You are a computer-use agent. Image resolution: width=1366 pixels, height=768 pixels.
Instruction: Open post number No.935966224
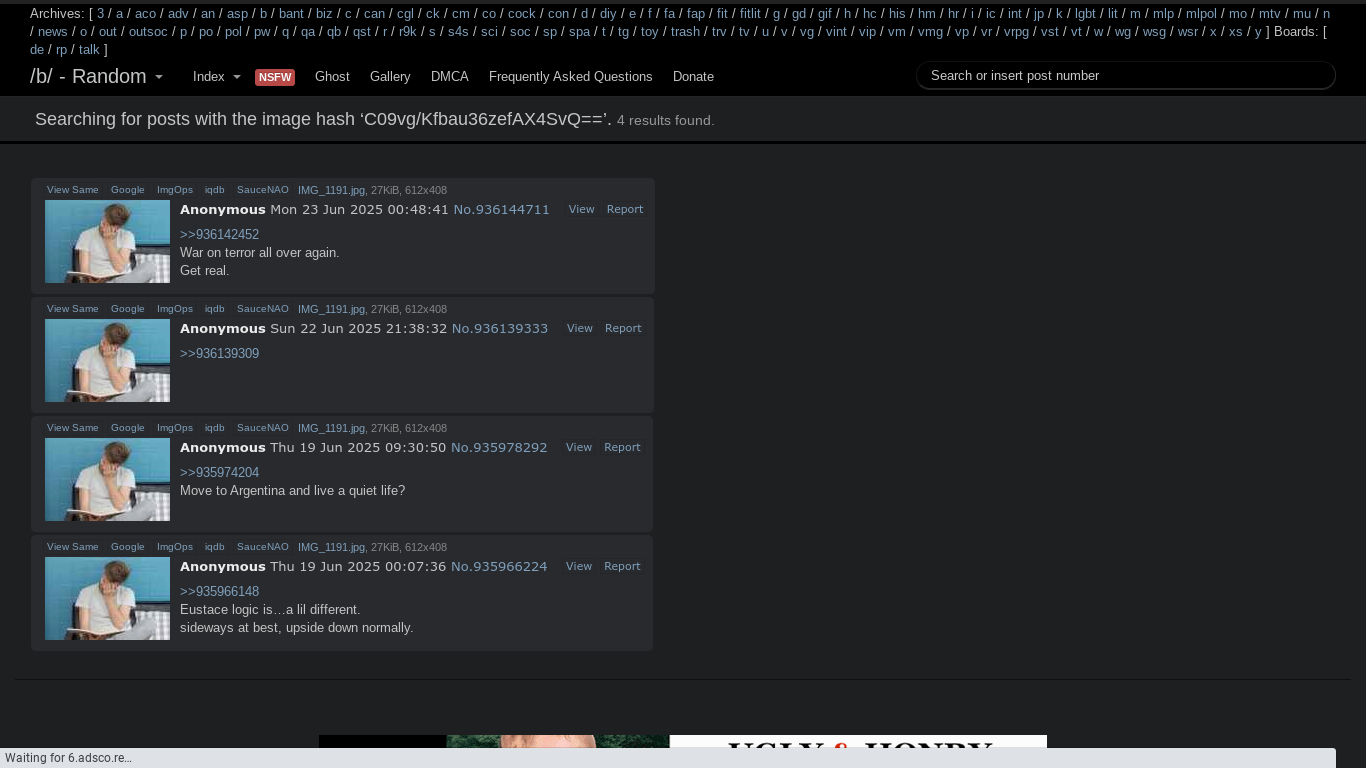[499, 567]
